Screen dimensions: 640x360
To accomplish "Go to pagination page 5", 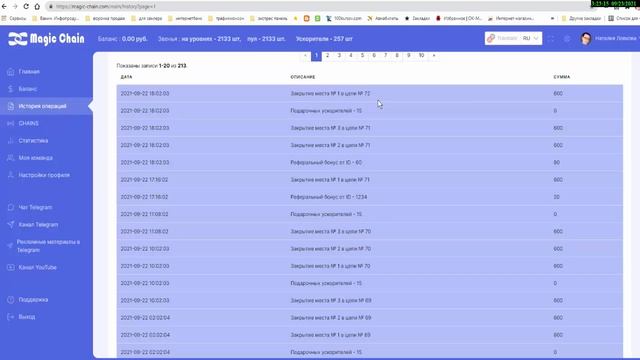I will (362, 56).
